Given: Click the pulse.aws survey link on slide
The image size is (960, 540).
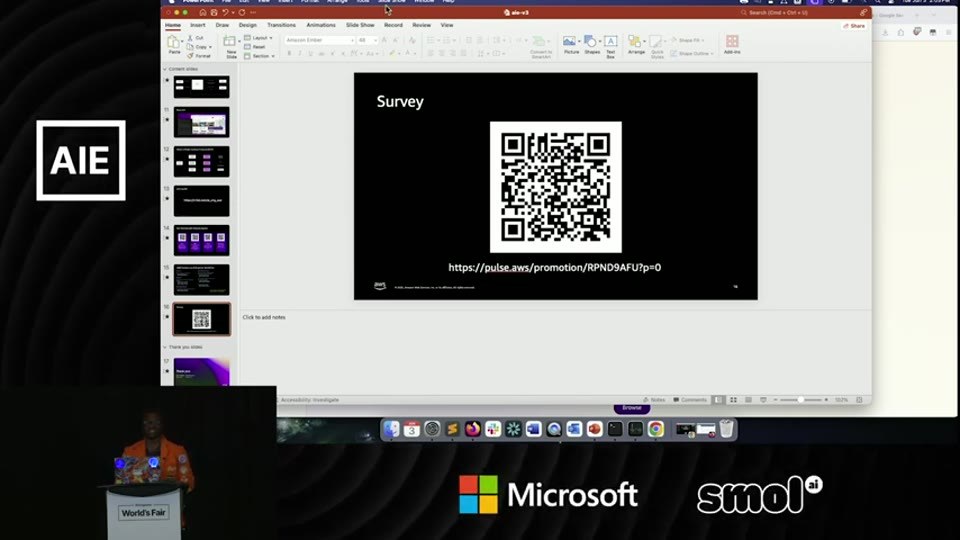Looking at the screenshot, I should 555,268.
